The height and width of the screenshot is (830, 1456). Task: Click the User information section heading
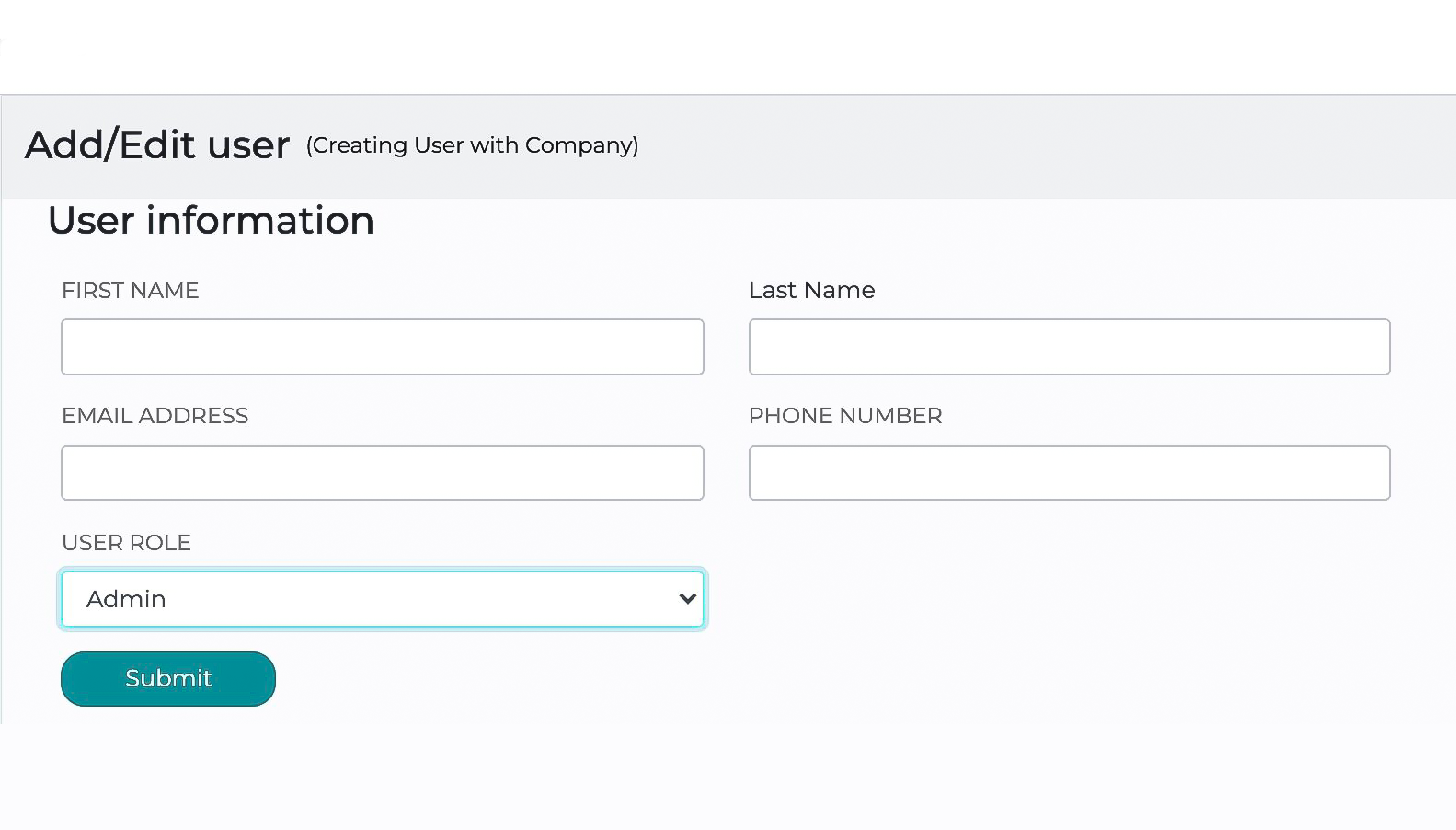211,221
